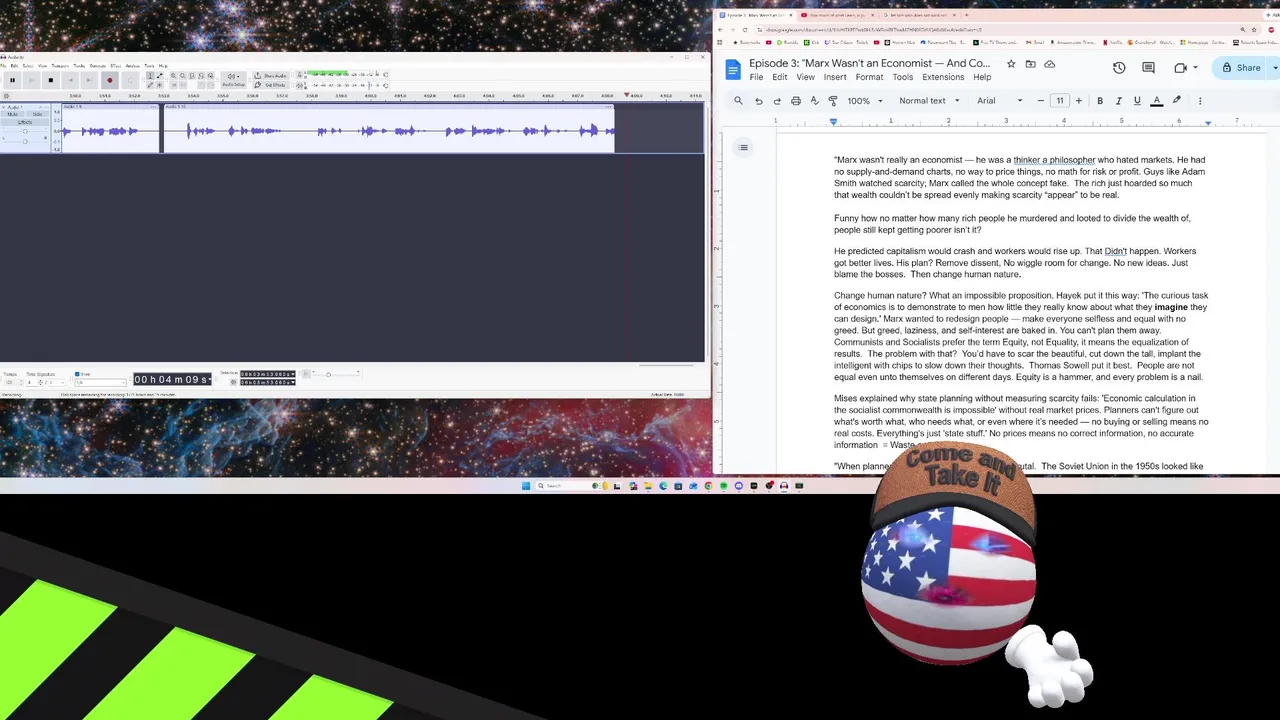Viewport: 1280px width, 720px height.
Task: Open the Extensions menu in Google Docs
Action: [x=943, y=77]
